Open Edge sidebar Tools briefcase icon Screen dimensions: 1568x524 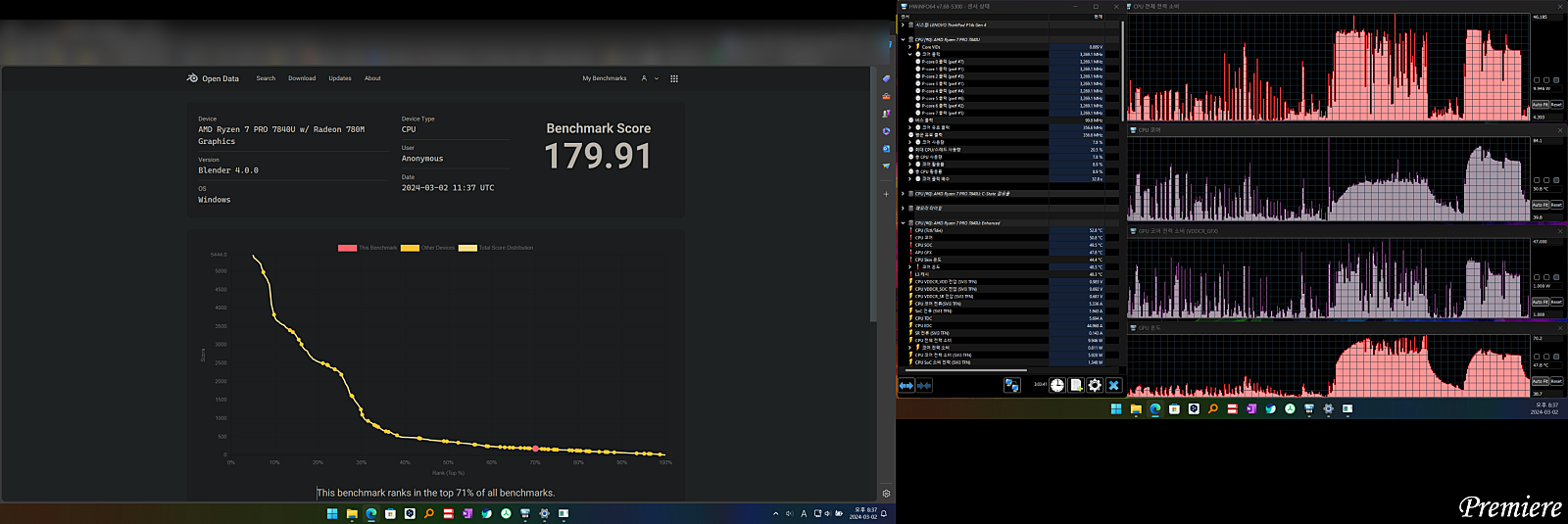coord(886,96)
